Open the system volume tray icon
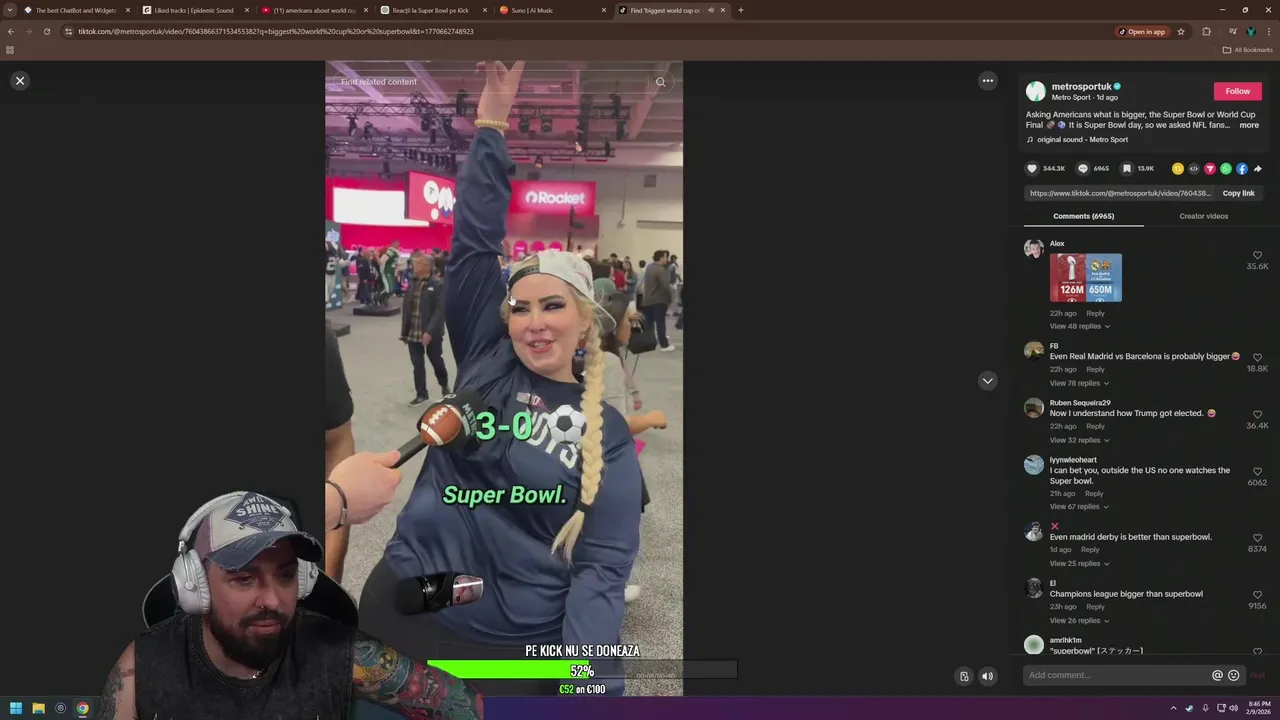This screenshot has width=1280, height=720. 1233,708
